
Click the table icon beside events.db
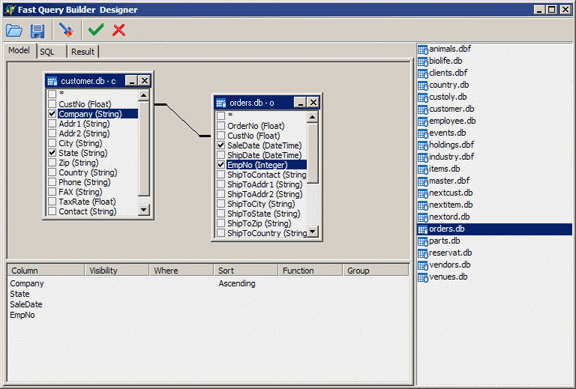pos(423,133)
